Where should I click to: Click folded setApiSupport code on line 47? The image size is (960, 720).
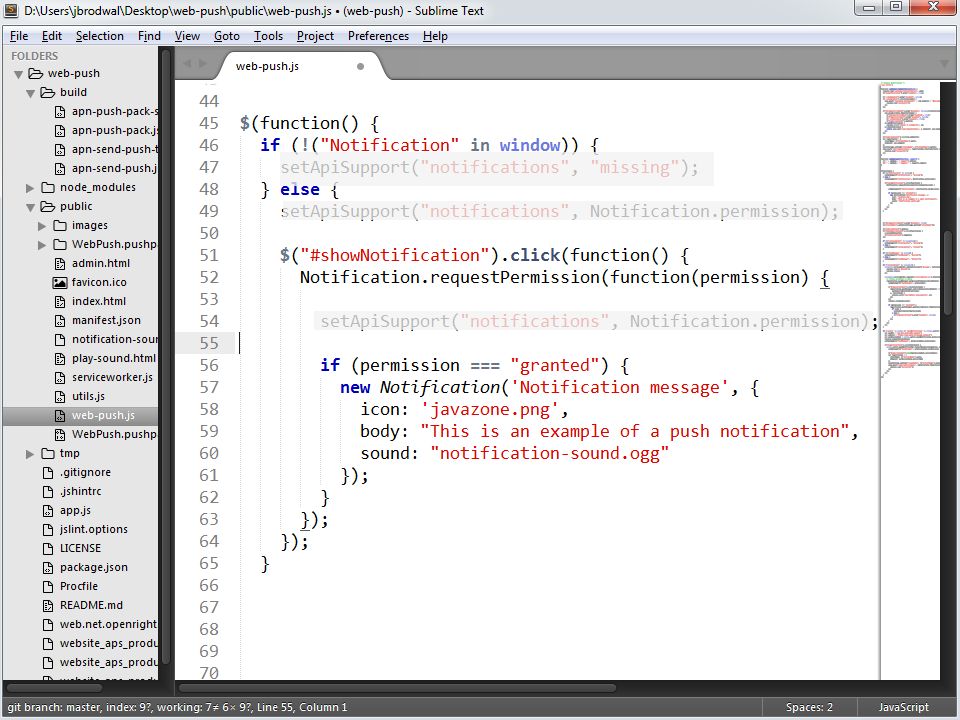point(489,168)
